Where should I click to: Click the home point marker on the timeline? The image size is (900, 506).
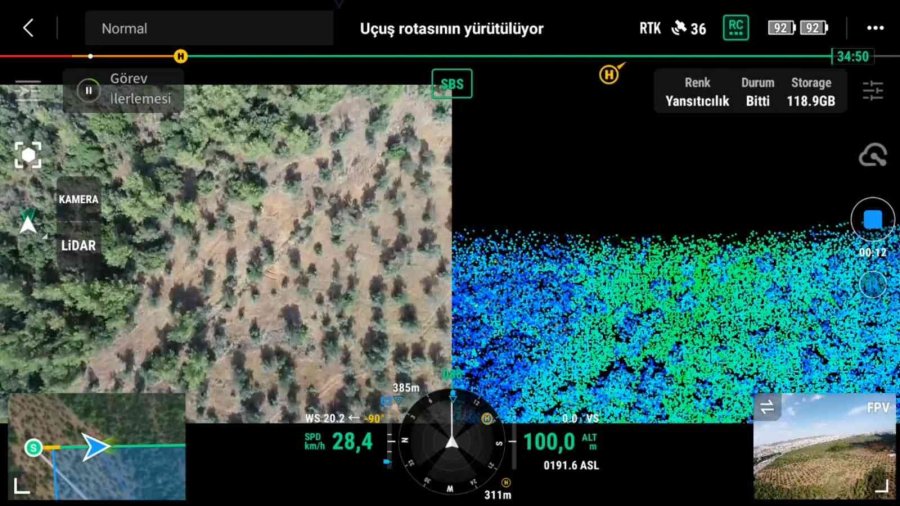pyautogui.click(x=181, y=56)
